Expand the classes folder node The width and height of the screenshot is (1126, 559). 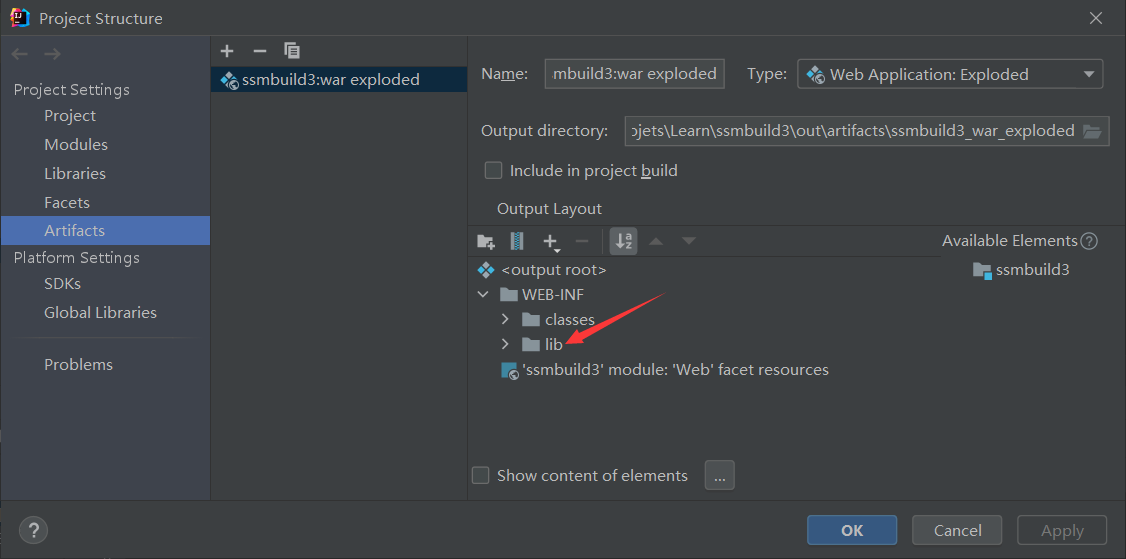[505, 320]
